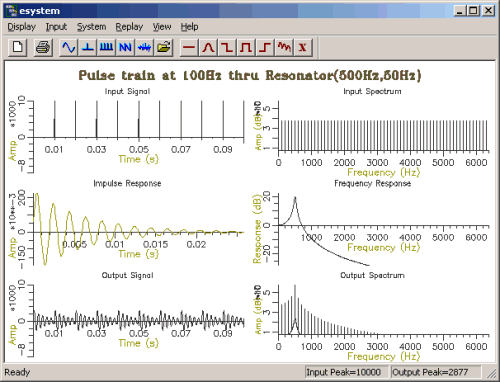Viewport: 500px width, 382px height.
Task: Click the Frequency Response graph peak
Action: (295, 198)
